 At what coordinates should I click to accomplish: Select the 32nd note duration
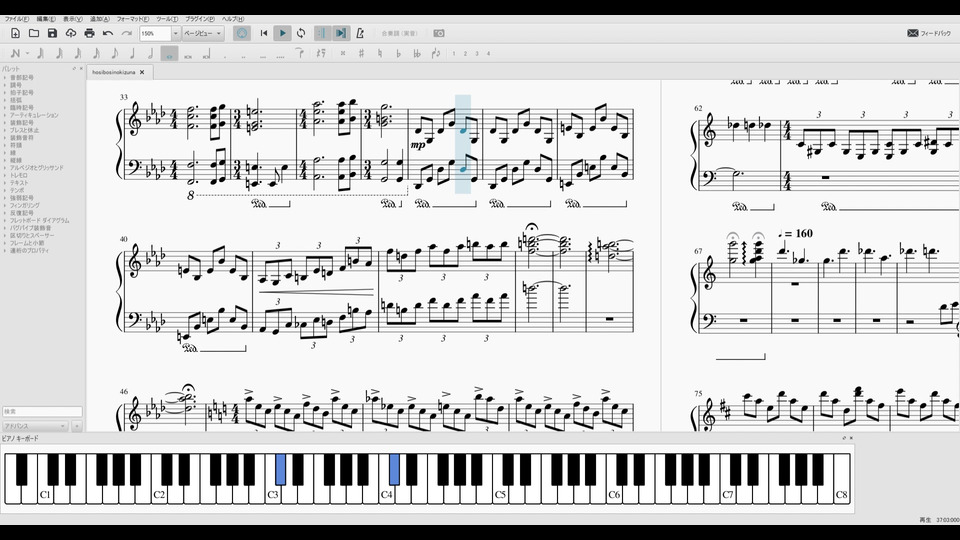pos(78,54)
